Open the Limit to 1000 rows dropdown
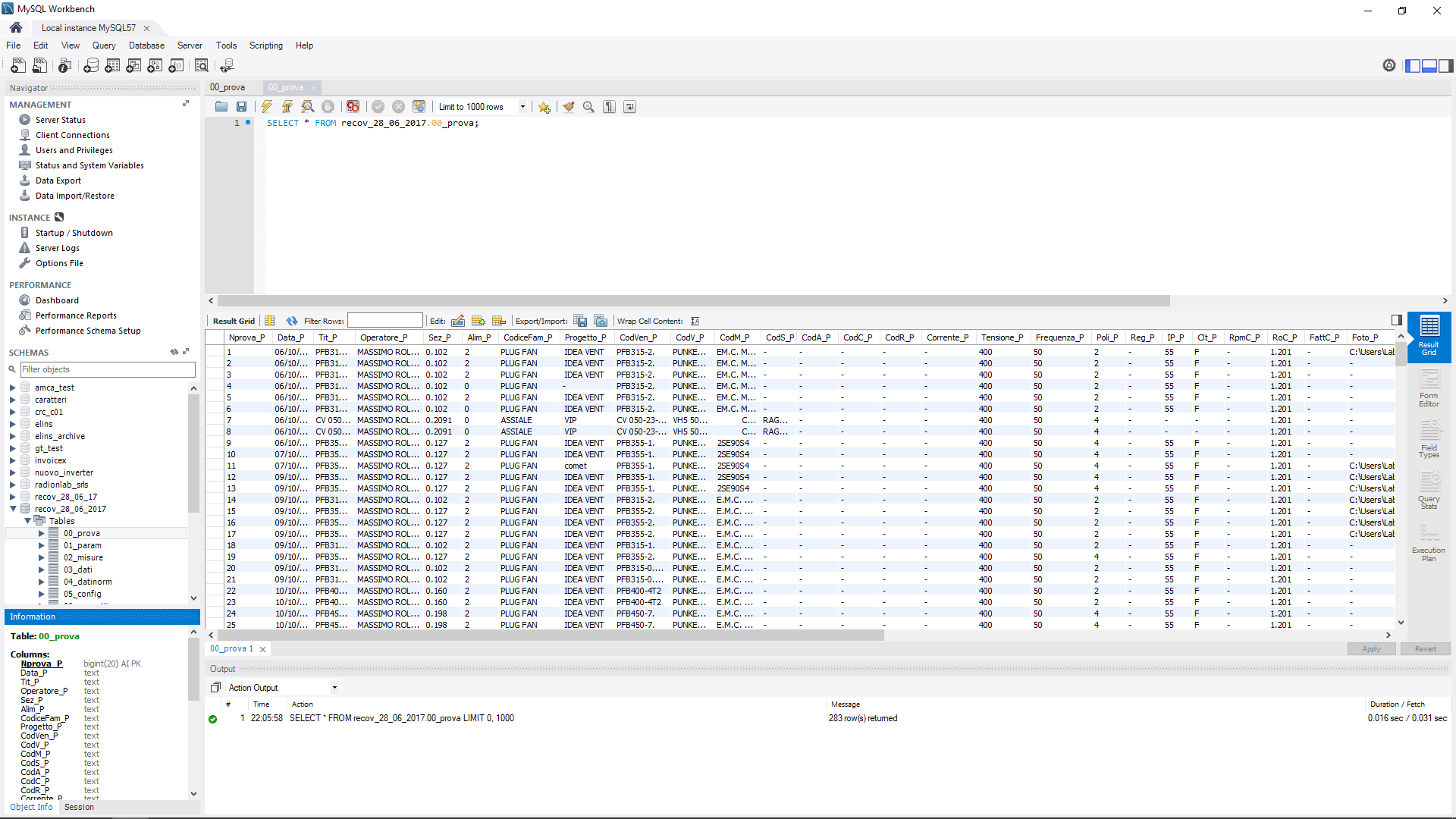 pos(522,107)
